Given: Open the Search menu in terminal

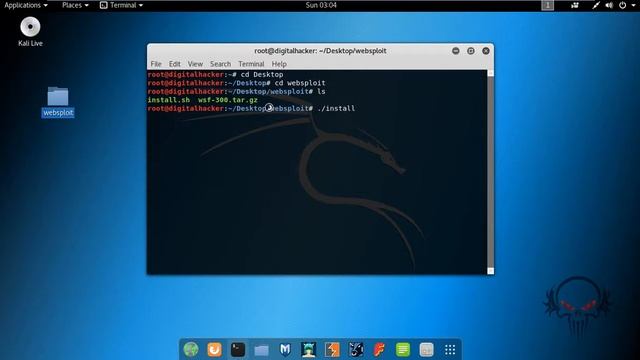Looking at the screenshot, I should (220, 64).
